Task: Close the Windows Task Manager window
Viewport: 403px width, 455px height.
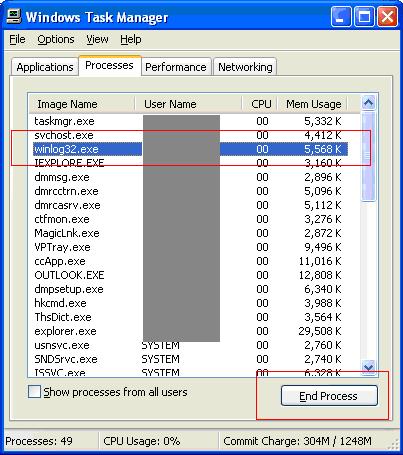Action: [x=387, y=16]
